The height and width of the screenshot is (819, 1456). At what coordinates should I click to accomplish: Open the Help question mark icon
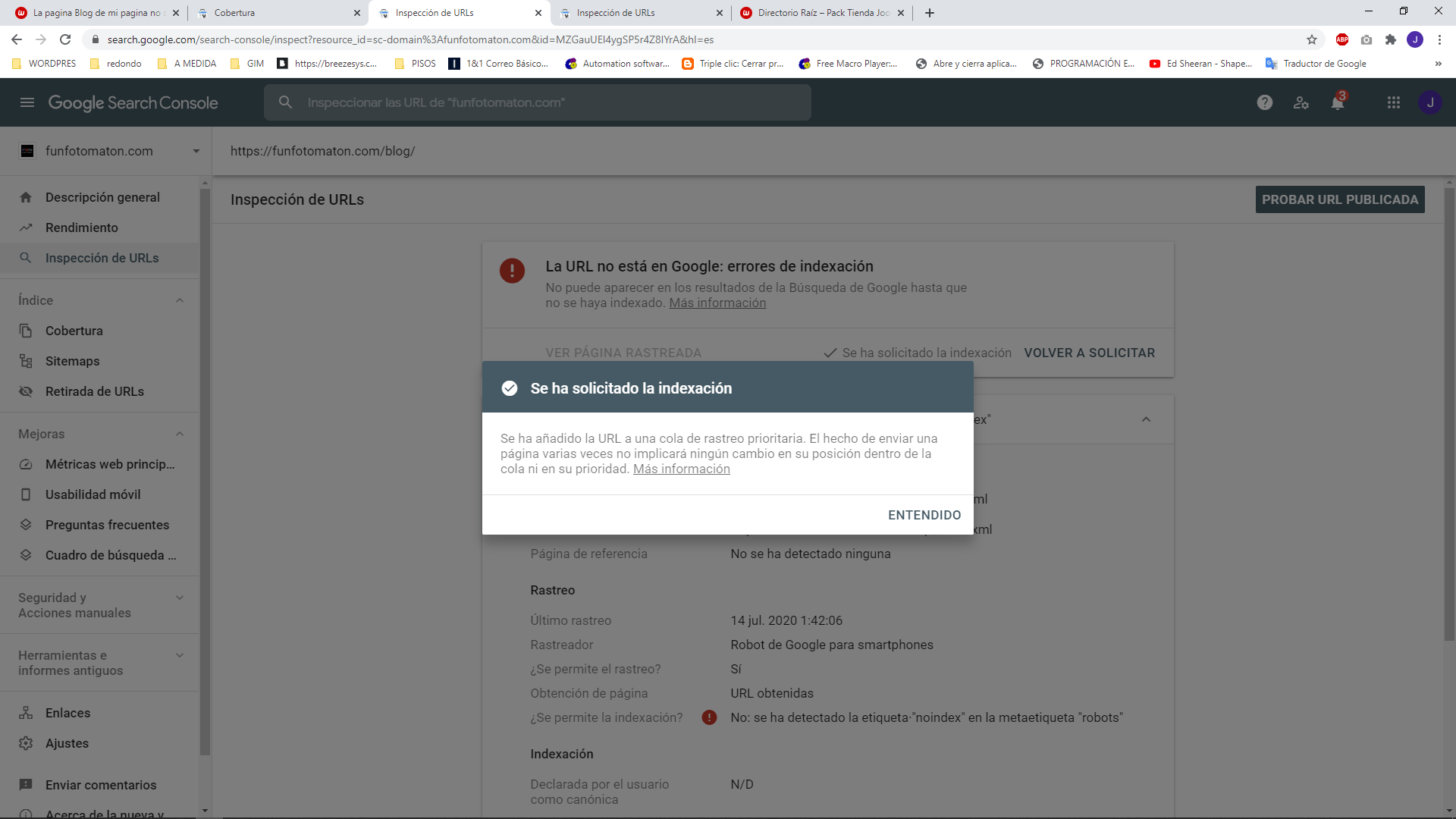tap(1264, 102)
